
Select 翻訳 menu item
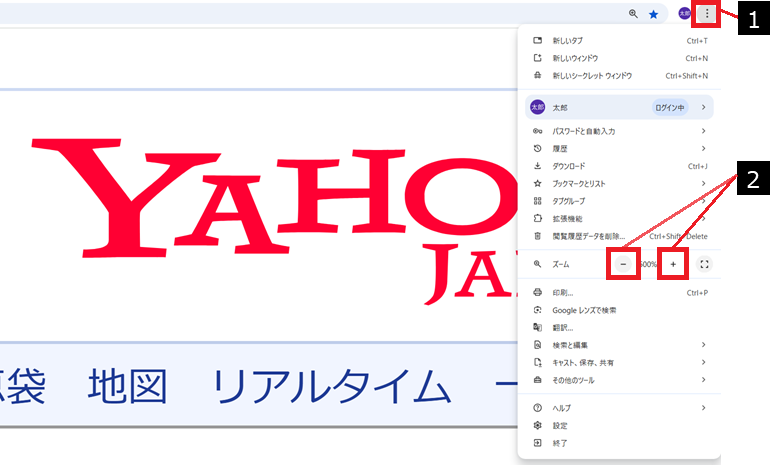click(x=620, y=327)
